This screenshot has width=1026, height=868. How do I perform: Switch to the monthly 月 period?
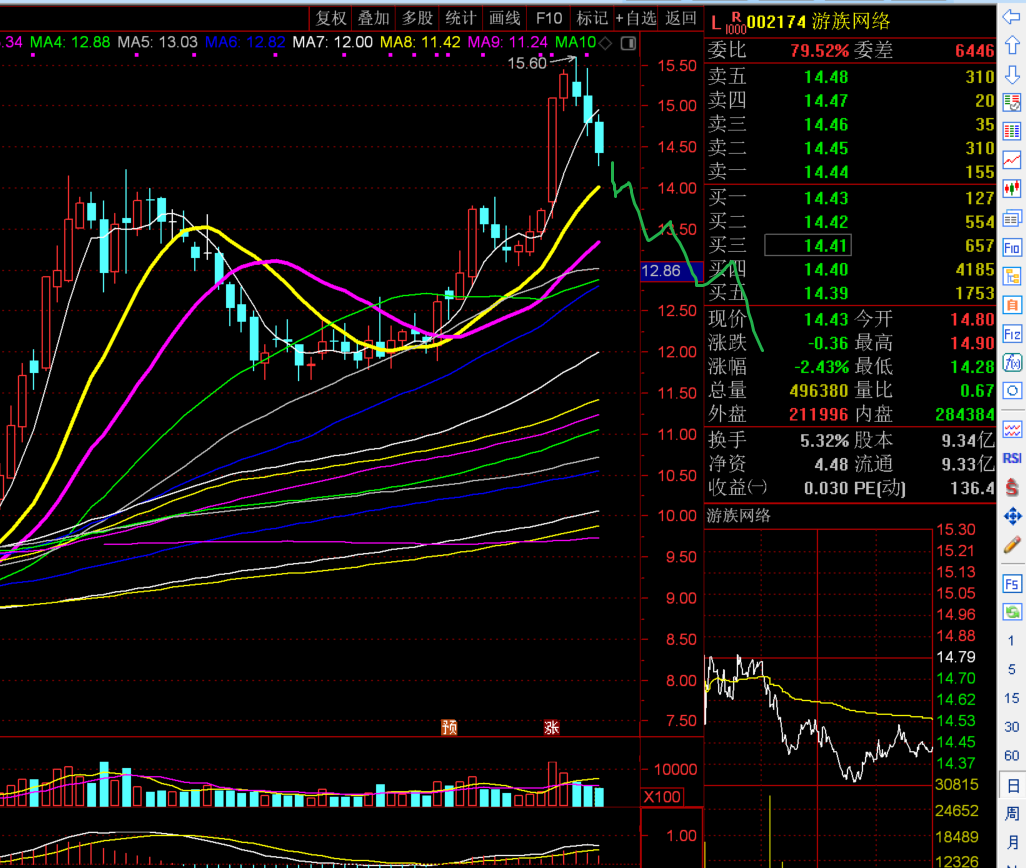pyautogui.click(x=1012, y=842)
